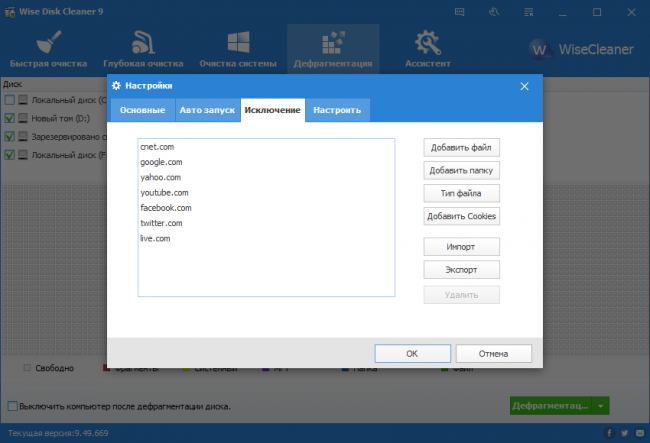Open the menu list icon in title bar
The height and width of the screenshot is (443, 650).
point(529,12)
